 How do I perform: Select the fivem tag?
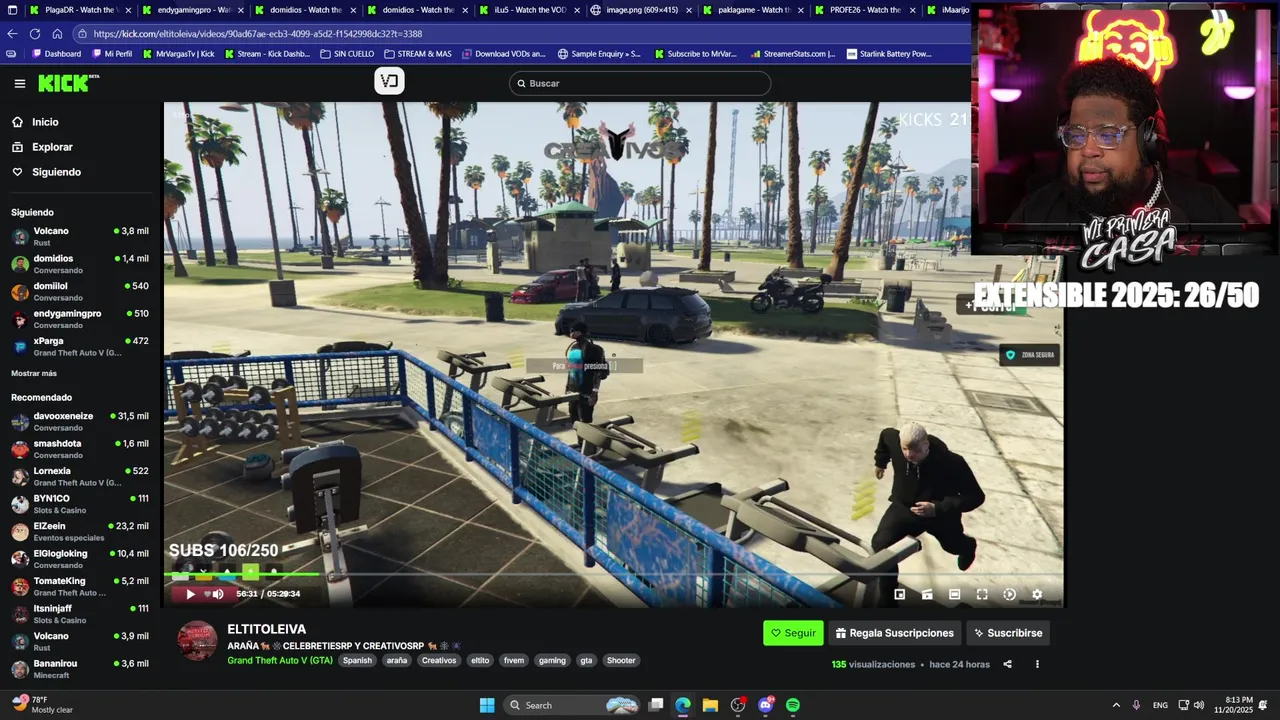click(x=514, y=660)
